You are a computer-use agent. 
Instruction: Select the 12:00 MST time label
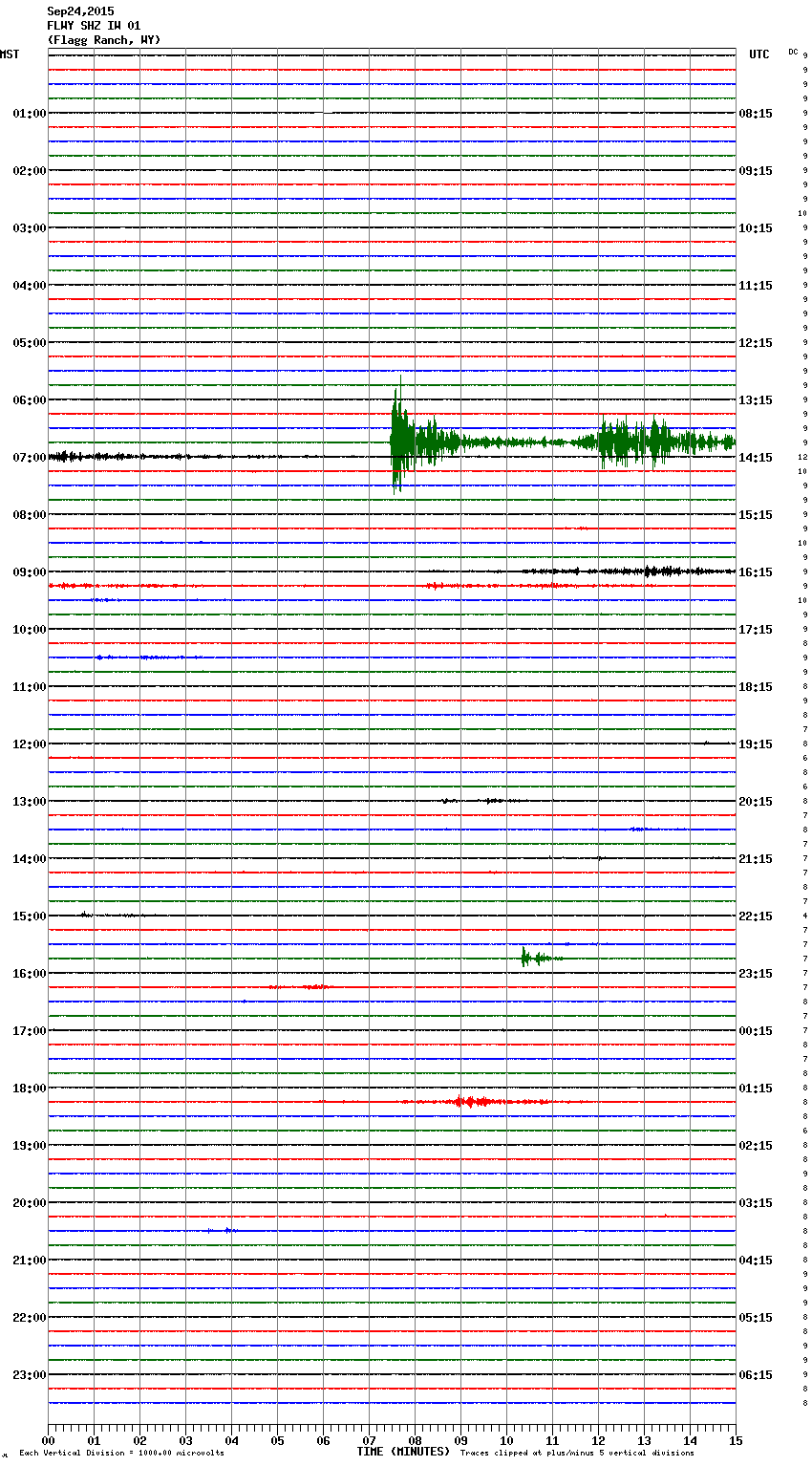pyautogui.click(x=29, y=744)
